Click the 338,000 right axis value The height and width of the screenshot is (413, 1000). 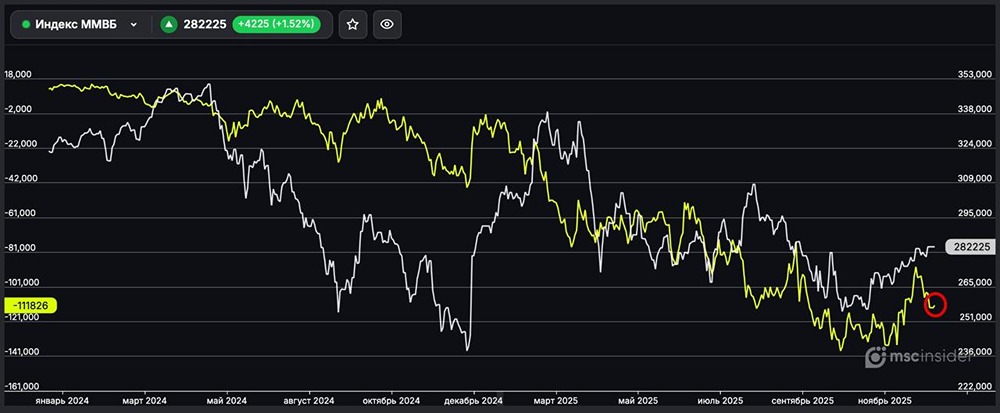974,110
